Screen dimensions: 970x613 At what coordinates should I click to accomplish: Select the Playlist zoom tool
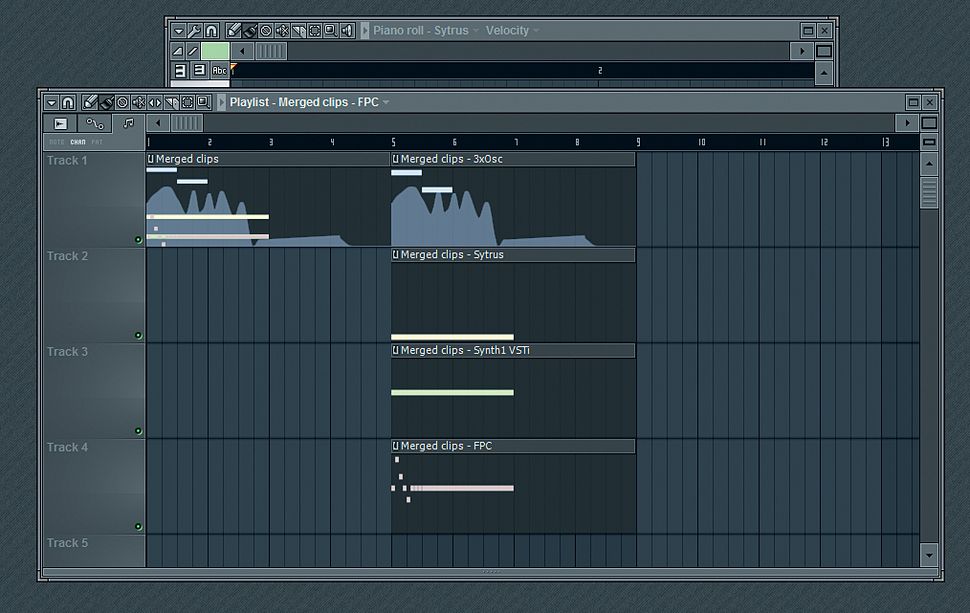pyautogui.click(x=204, y=102)
